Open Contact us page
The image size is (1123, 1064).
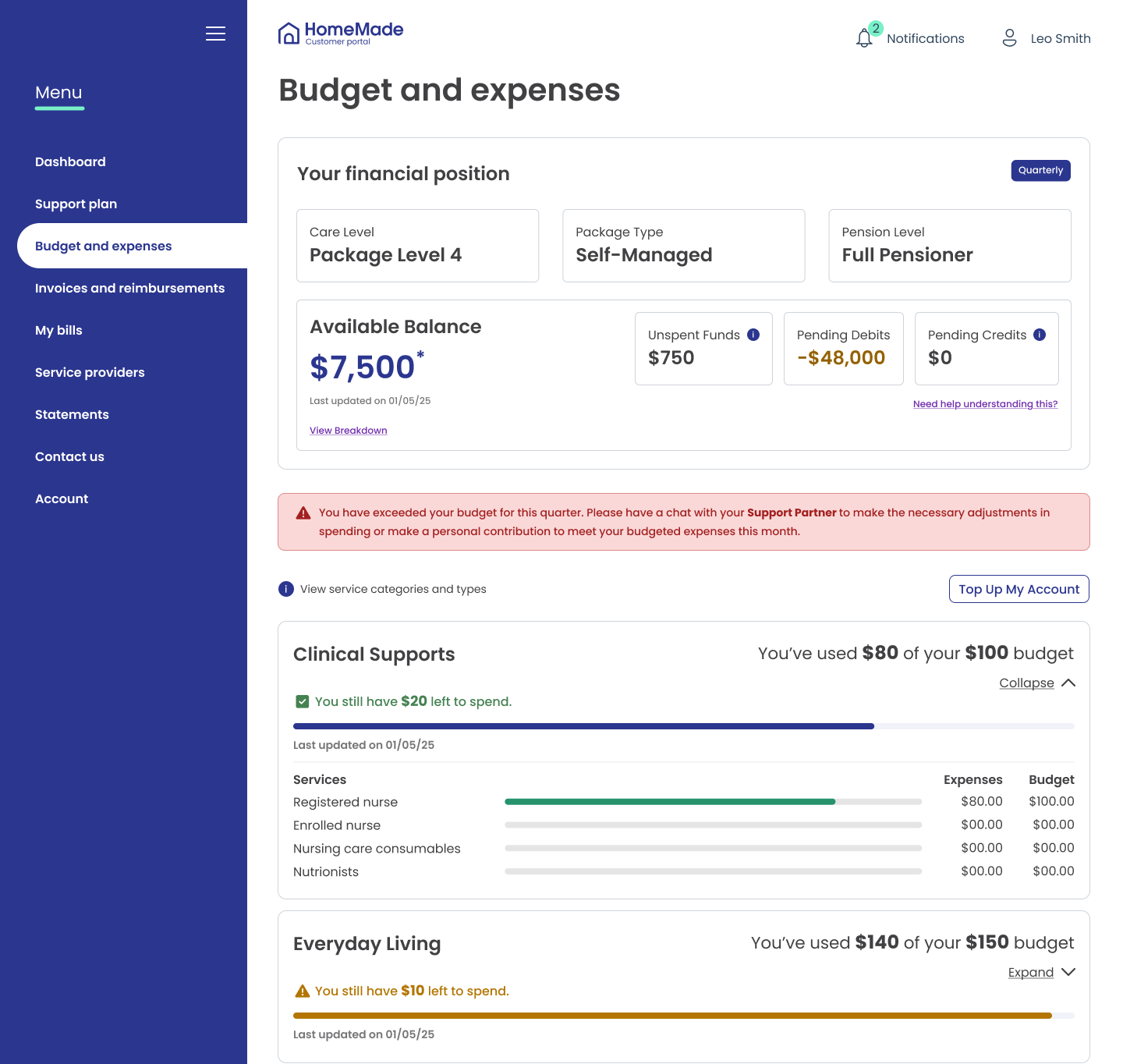69,456
